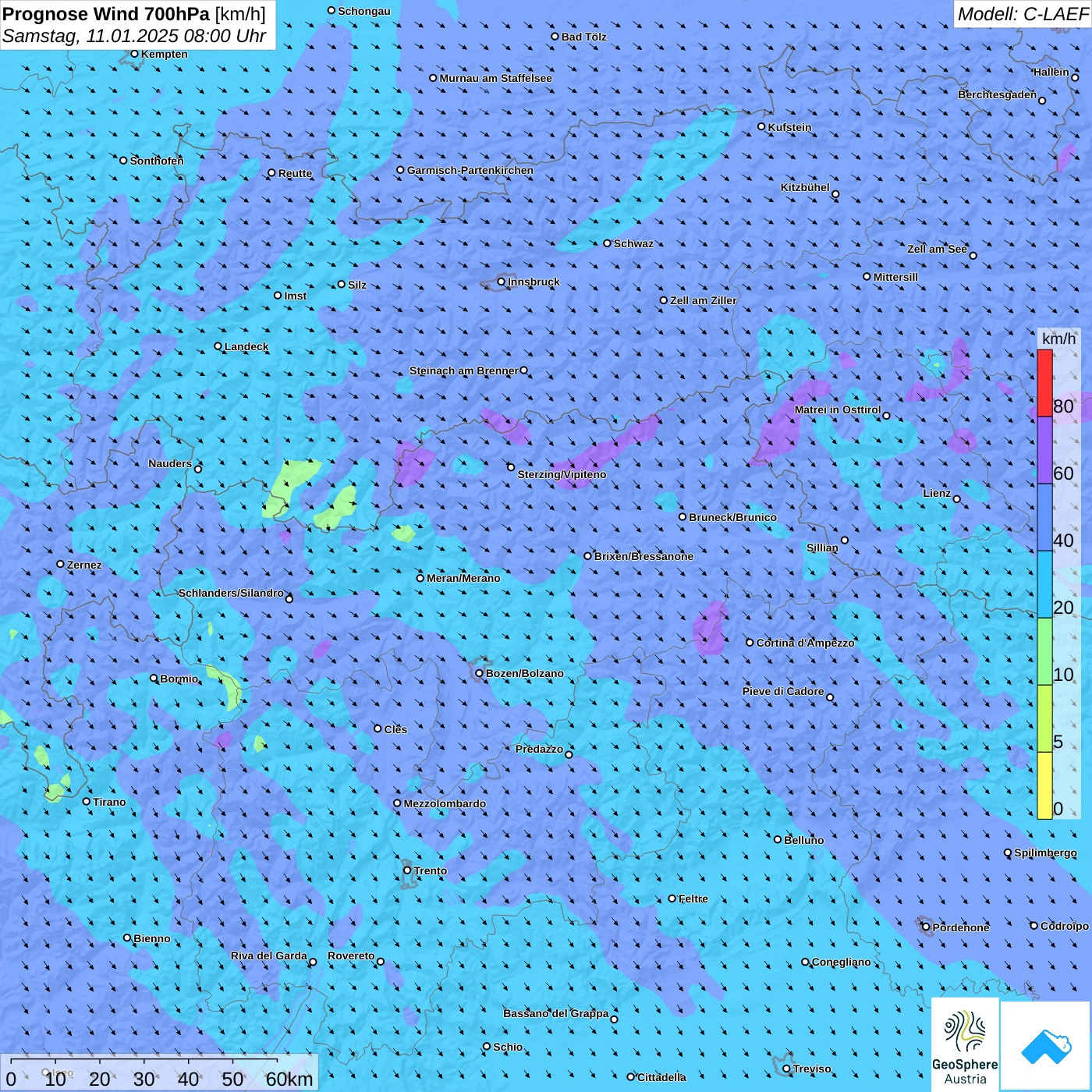
Task: Click the 60km scale bar label
Action: 289,1080
